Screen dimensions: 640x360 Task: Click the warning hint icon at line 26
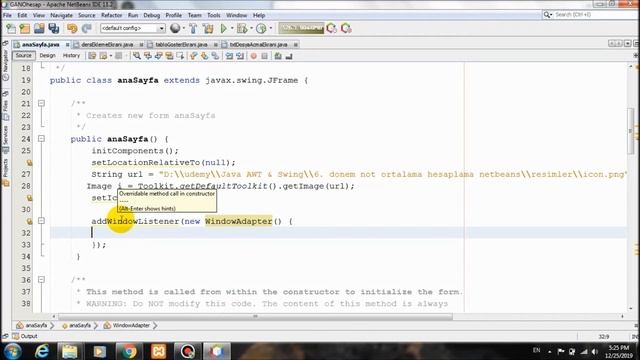click(x=29, y=162)
